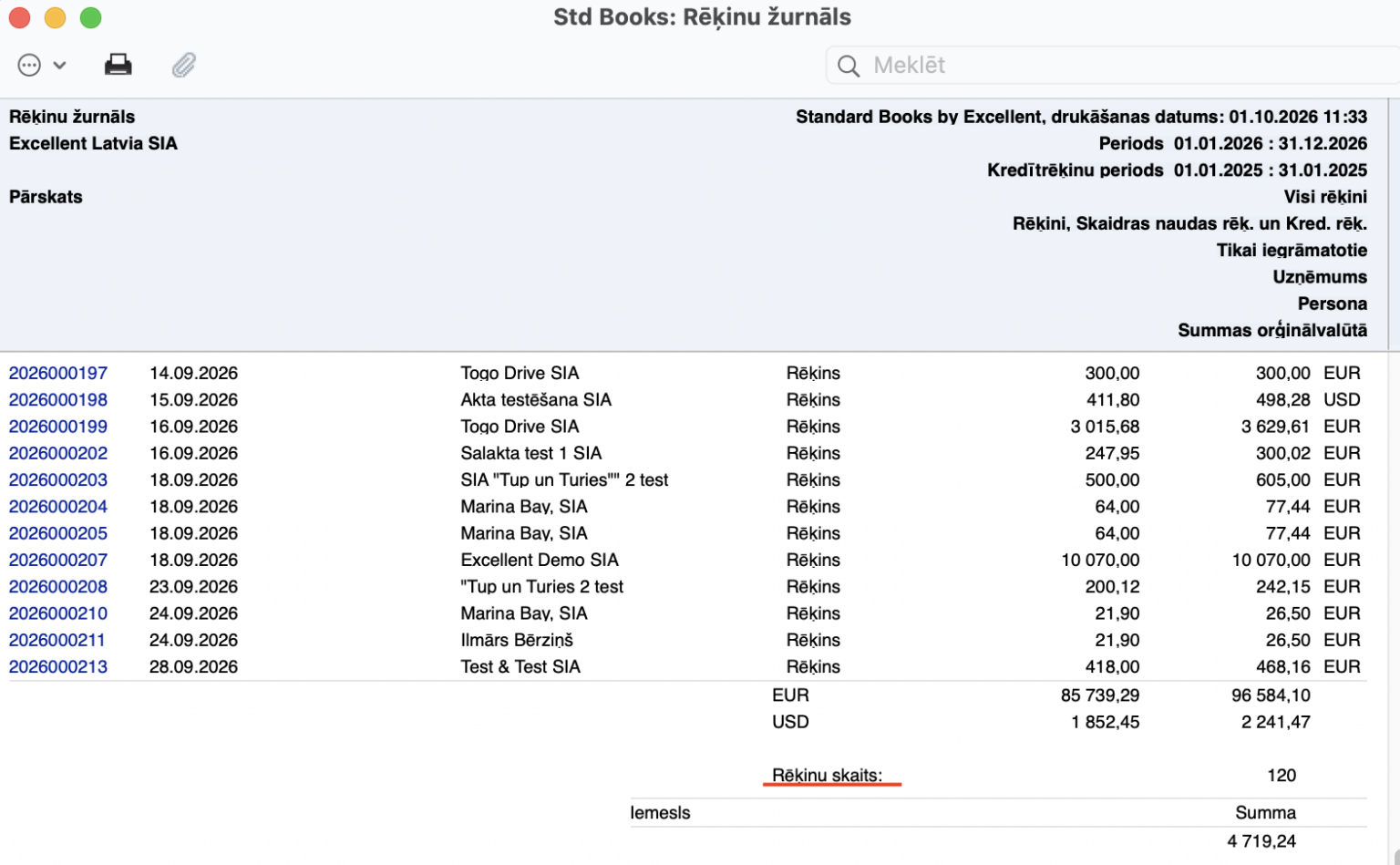Click the Rēķinu skaits label
This screenshot has height=865, width=1400.
pyautogui.click(x=827, y=775)
